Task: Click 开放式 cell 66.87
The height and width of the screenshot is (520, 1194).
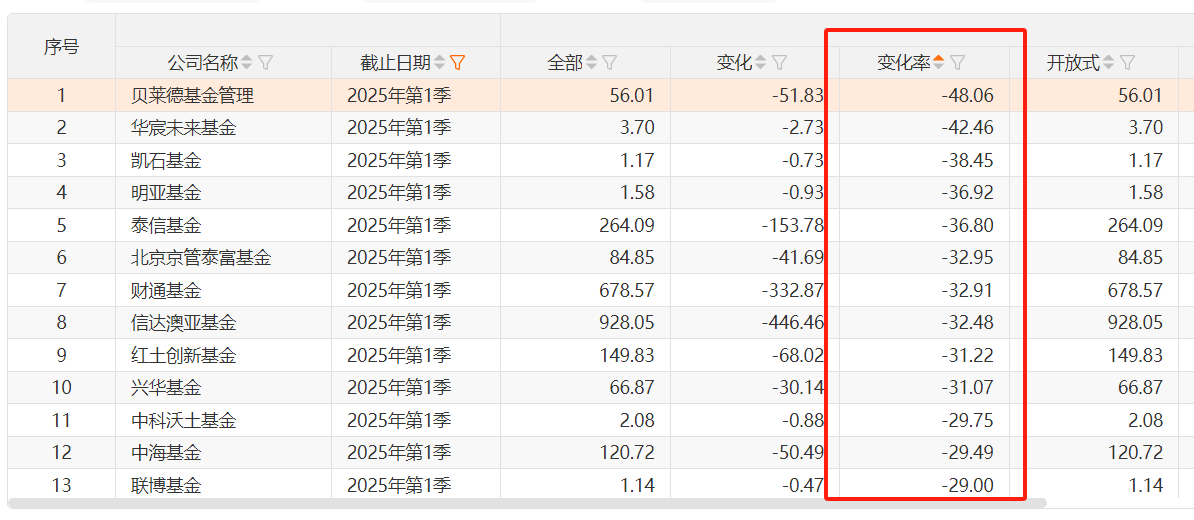Action: click(x=1094, y=388)
